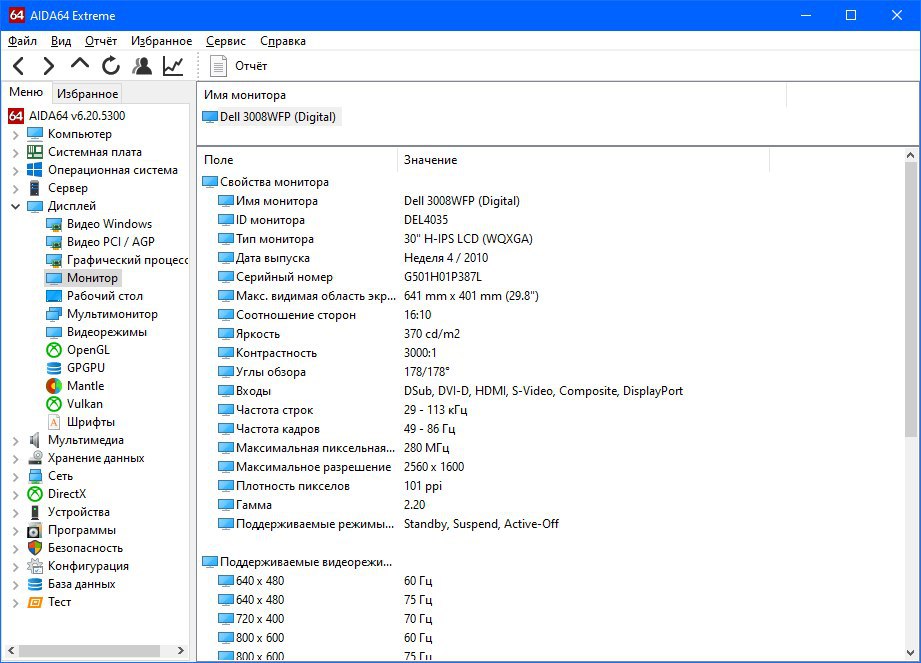
Task: Click the Программы icon in tree
Action: (35, 530)
